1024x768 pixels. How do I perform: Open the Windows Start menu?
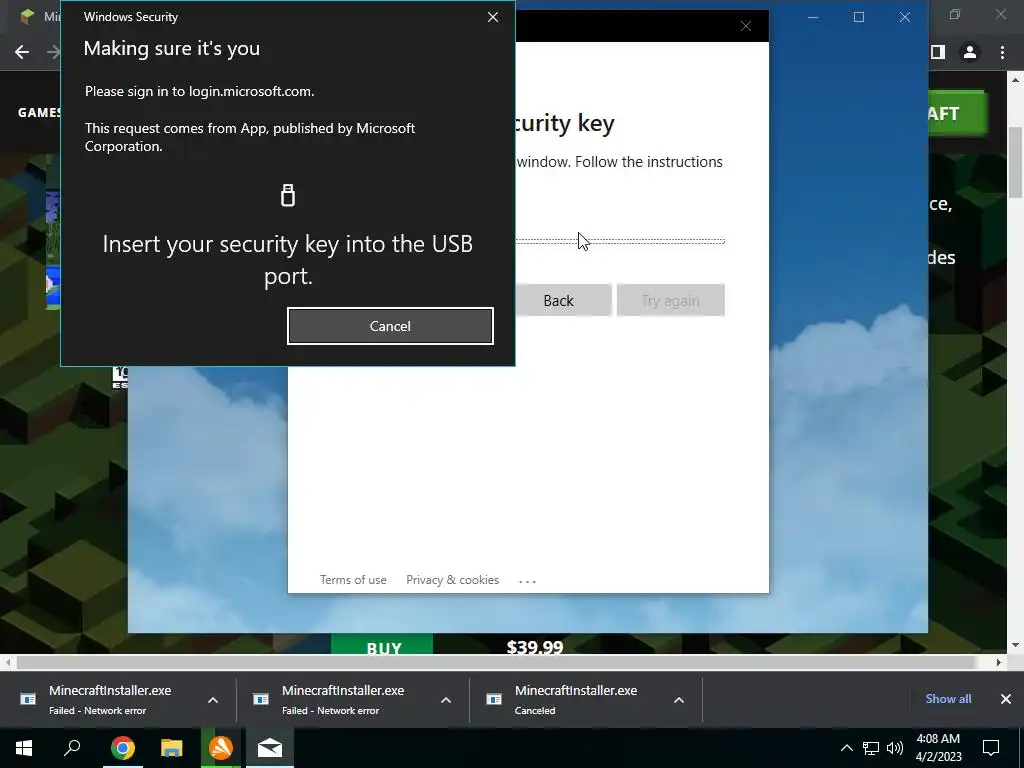coord(24,748)
